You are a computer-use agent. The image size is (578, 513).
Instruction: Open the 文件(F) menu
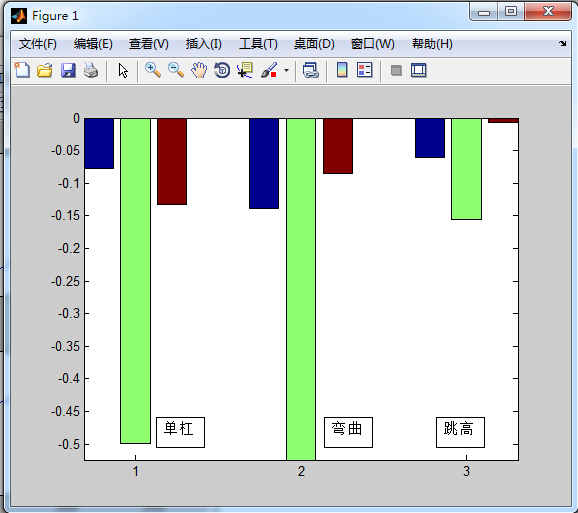click(x=38, y=44)
